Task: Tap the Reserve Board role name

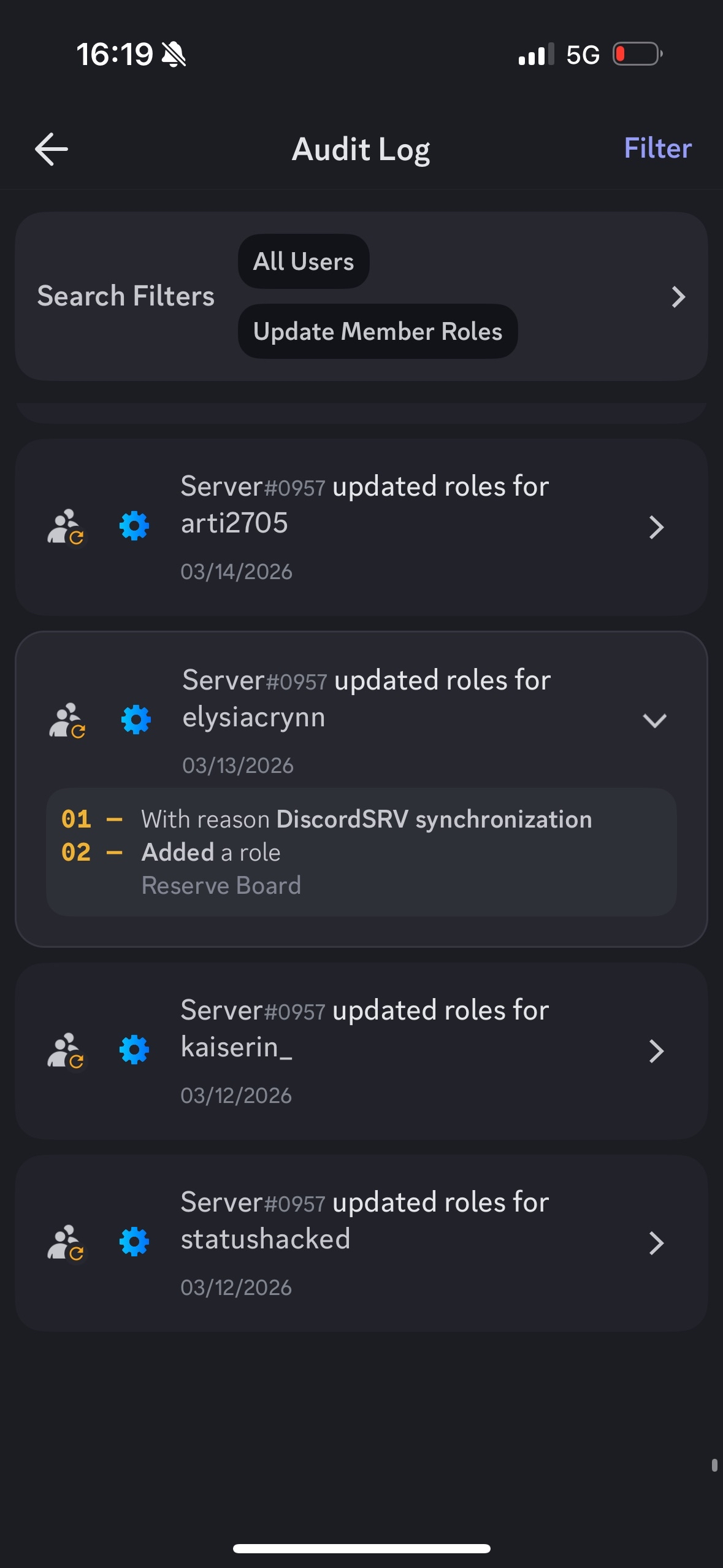Action: [x=221, y=886]
